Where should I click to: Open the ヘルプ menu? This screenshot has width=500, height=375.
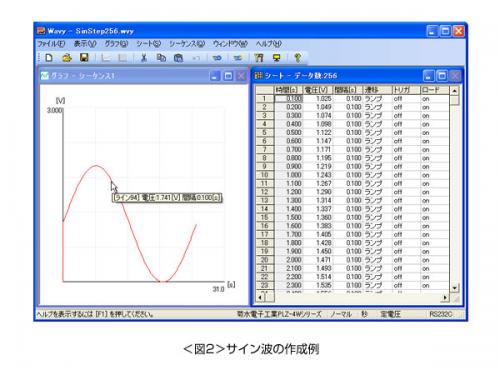[x=269, y=44]
